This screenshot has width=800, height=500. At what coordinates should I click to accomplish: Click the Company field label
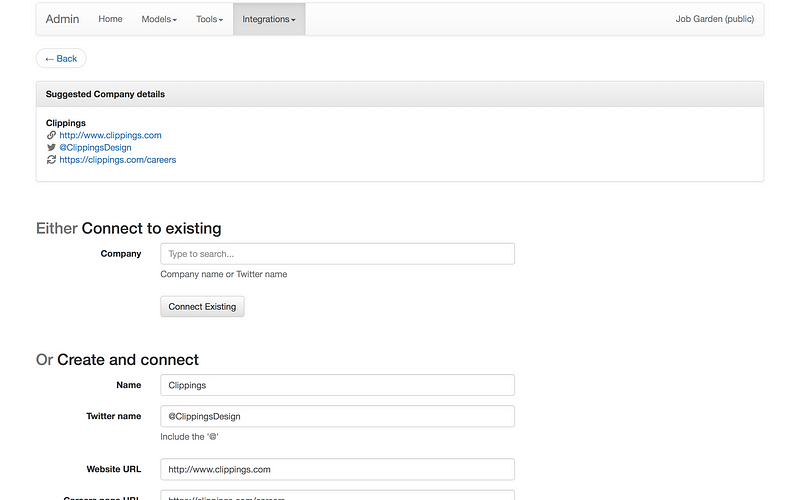[121, 254]
